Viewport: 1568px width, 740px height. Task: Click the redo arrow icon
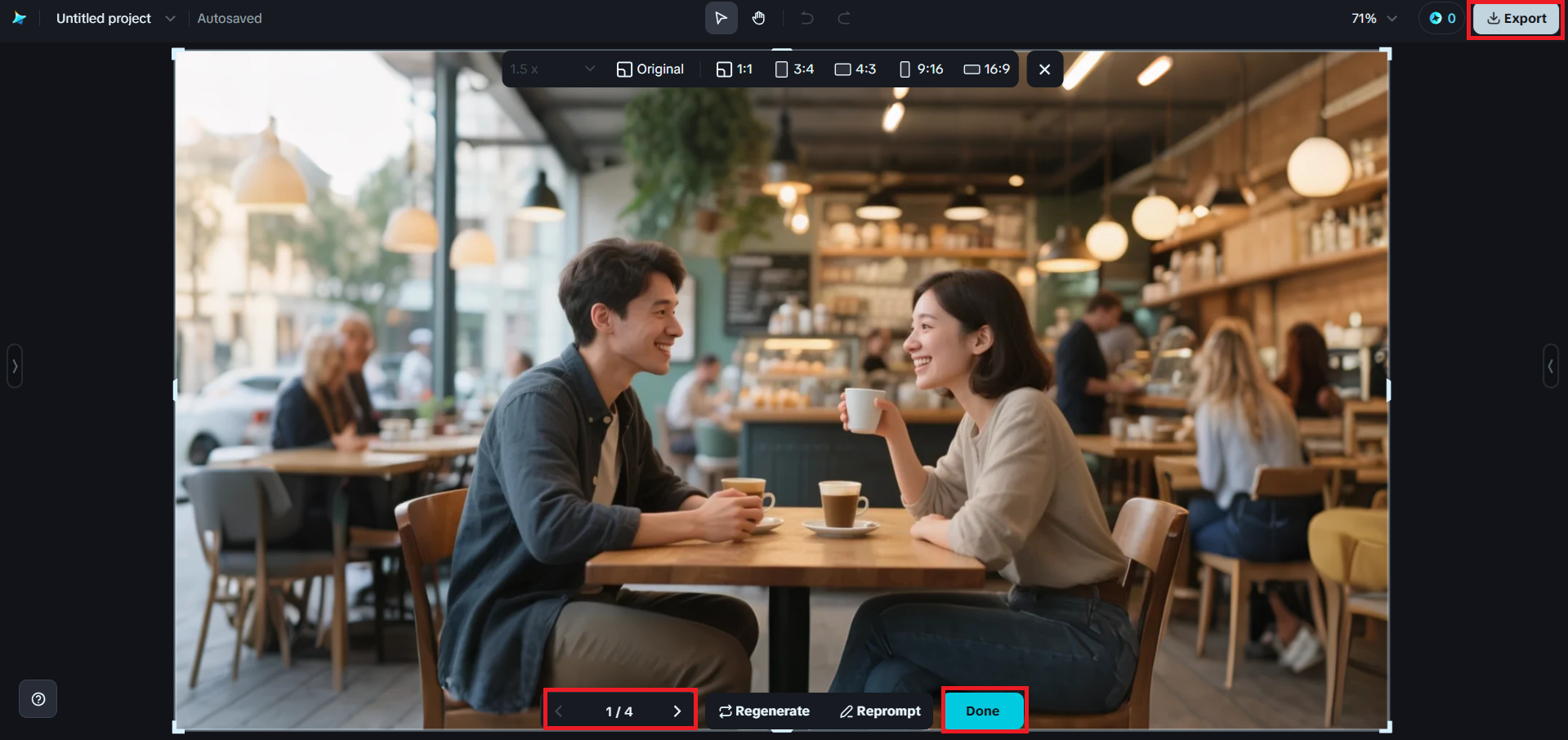tap(844, 18)
